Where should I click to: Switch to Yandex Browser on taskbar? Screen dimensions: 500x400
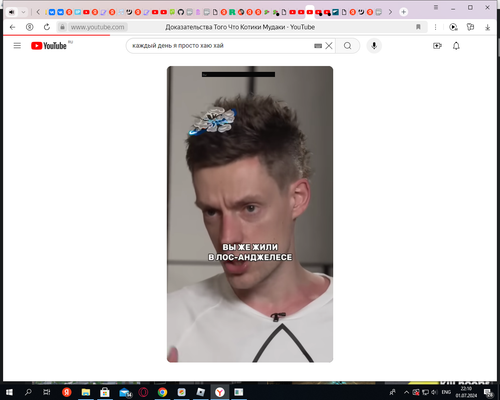[219, 392]
